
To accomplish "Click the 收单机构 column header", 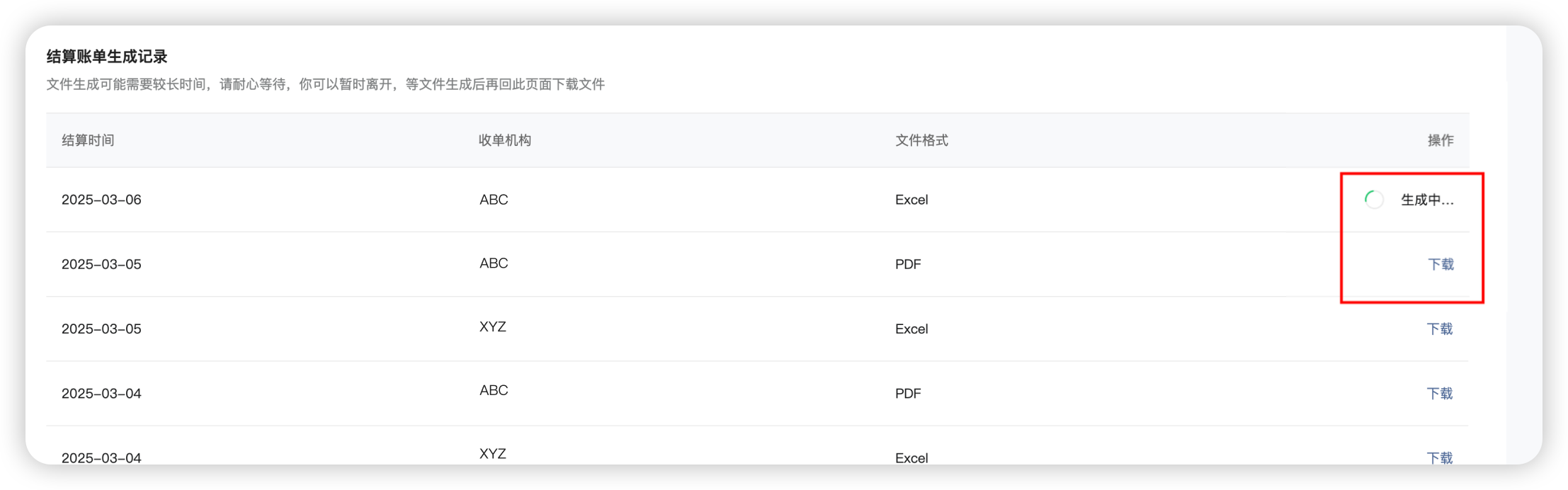I will pos(505,140).
